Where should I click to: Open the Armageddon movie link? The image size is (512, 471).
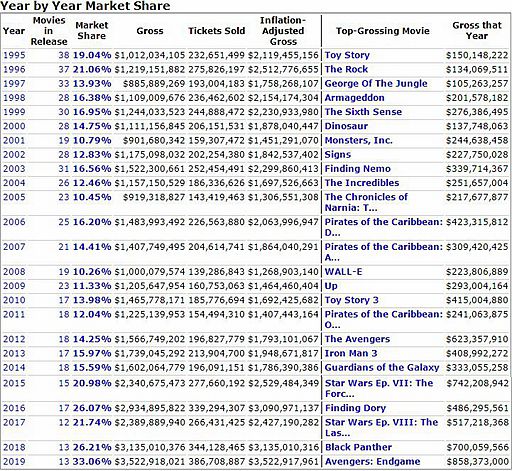(x=354, y=98)
